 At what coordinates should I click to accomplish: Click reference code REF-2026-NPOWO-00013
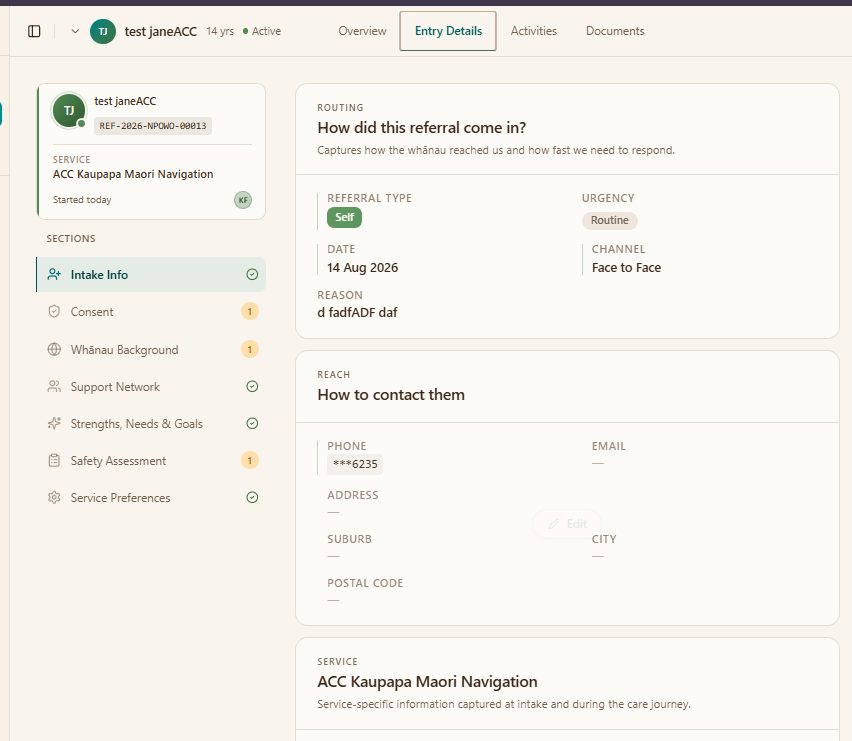point(153,126)
